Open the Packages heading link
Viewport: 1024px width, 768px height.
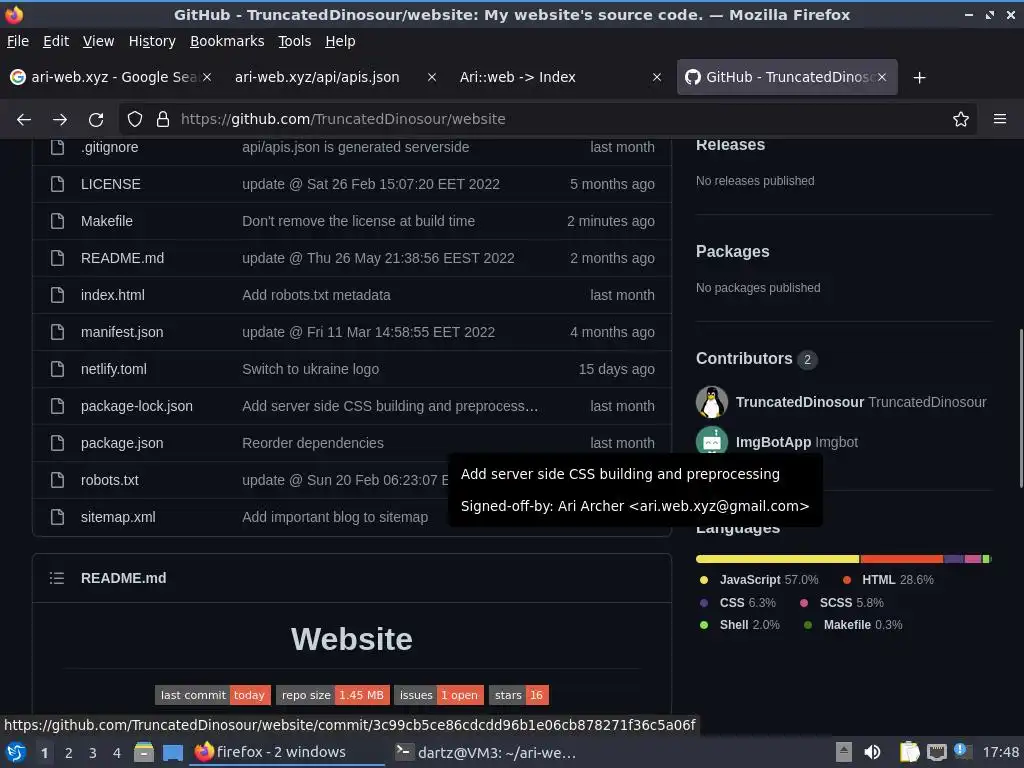[733, 251]
